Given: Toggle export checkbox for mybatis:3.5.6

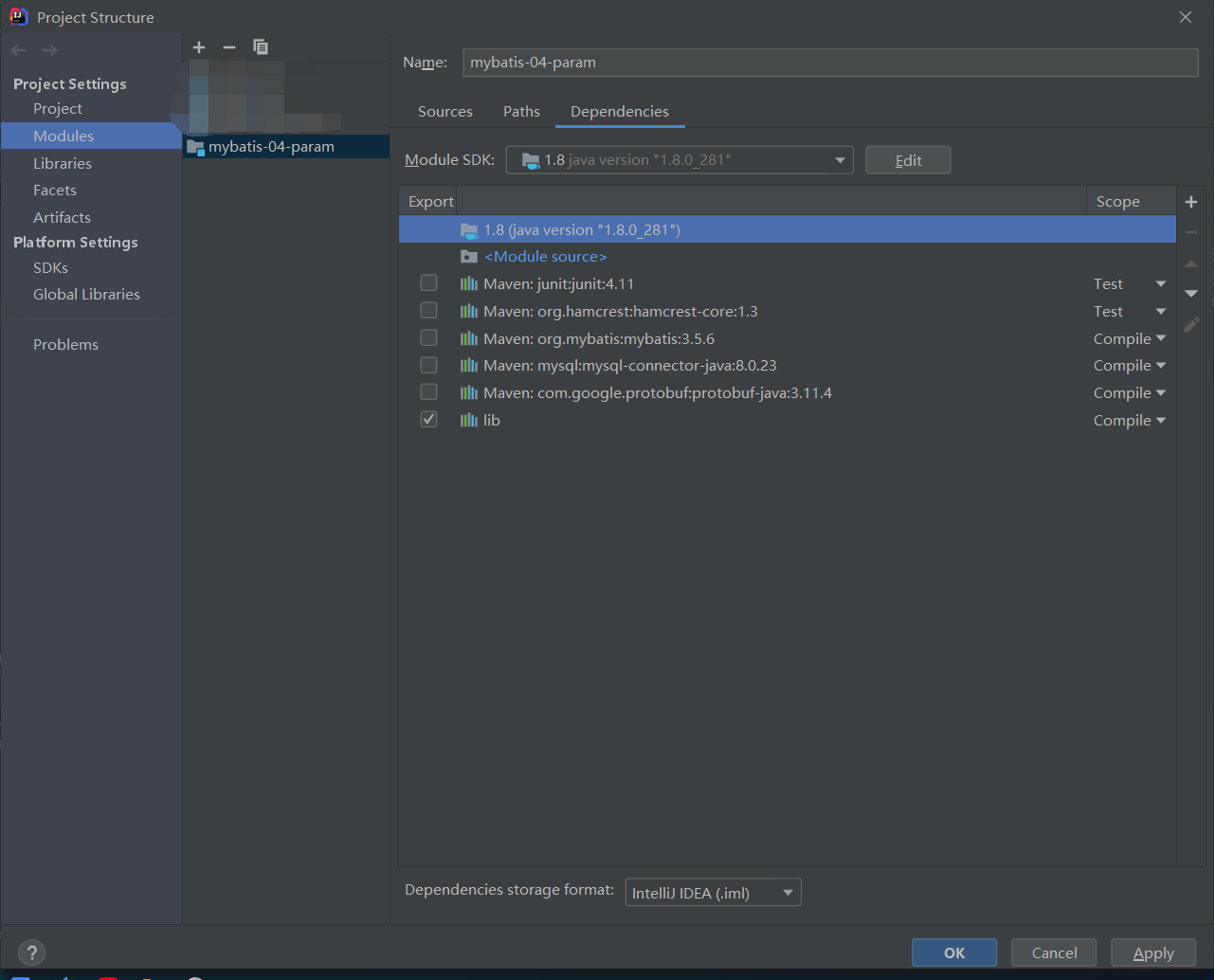Looking at the screenshot, I should click(x=429, y=338).
